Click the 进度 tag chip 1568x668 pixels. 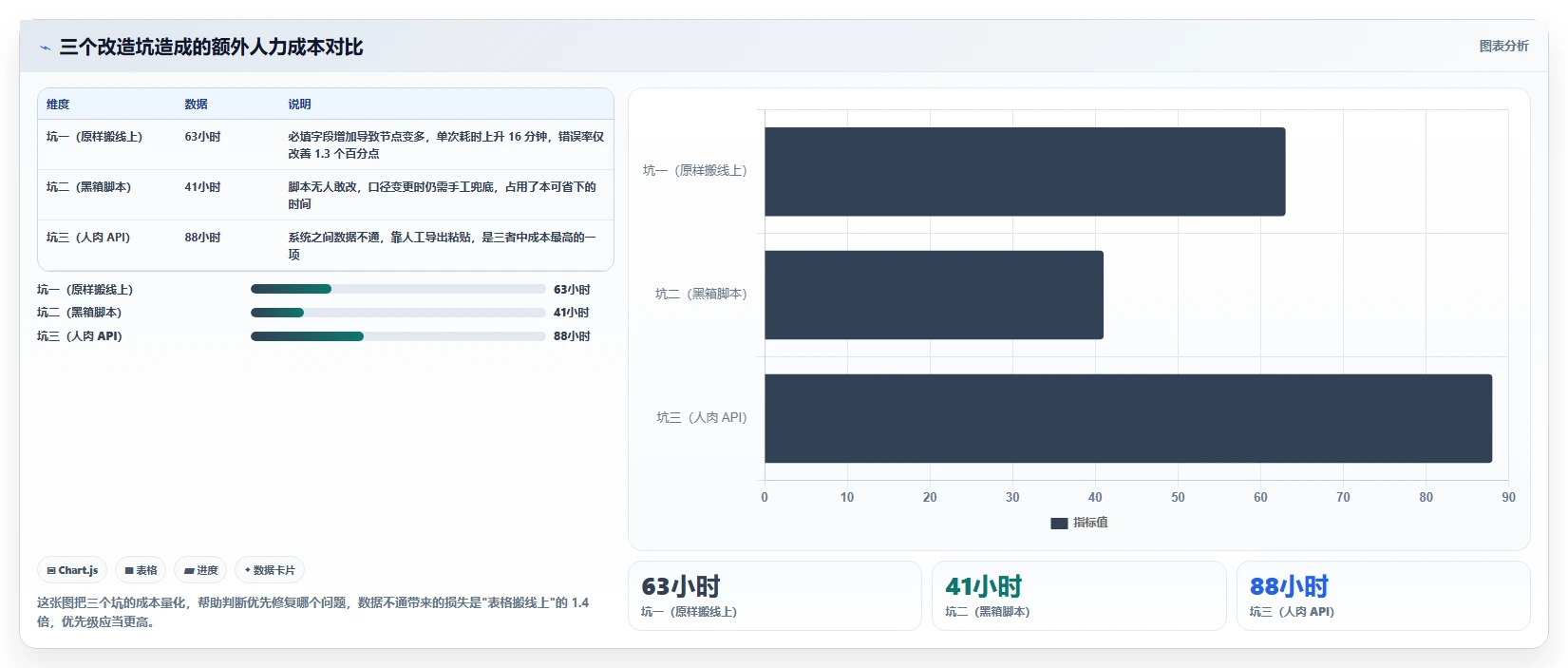[200, 570]
